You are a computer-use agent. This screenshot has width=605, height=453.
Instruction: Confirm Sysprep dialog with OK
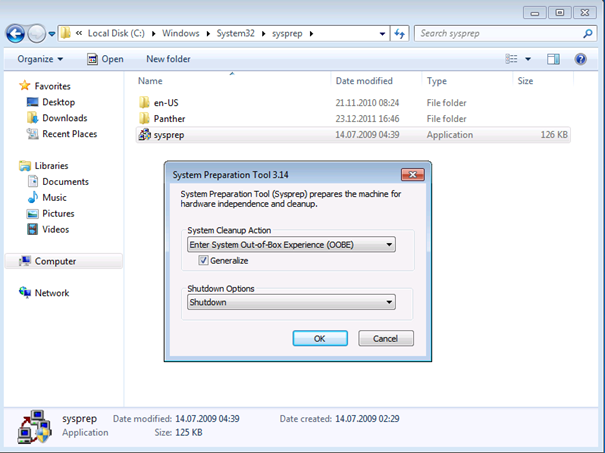coord(320,338)
